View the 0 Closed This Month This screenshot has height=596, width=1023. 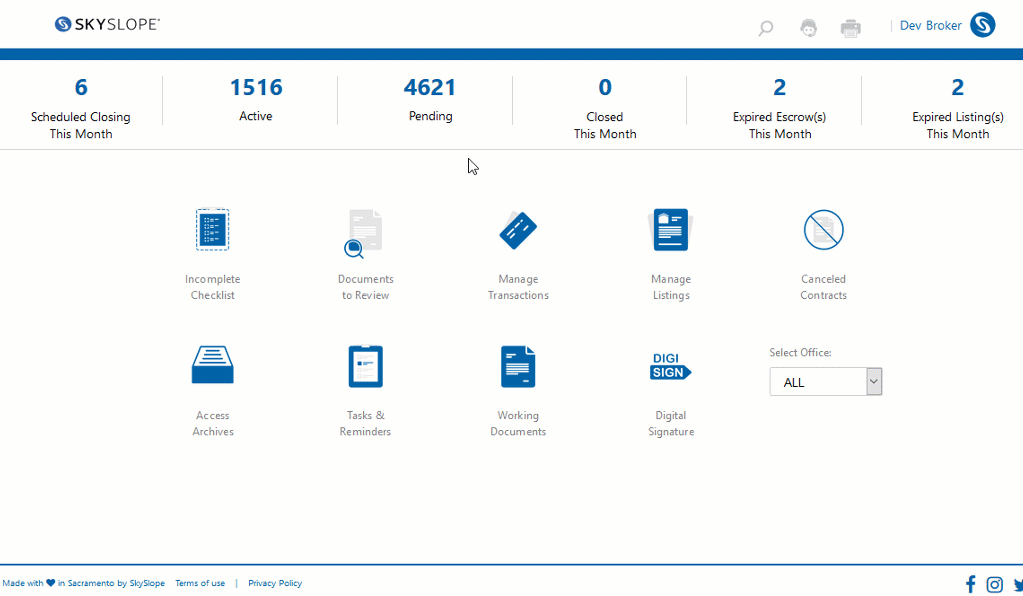605,108
